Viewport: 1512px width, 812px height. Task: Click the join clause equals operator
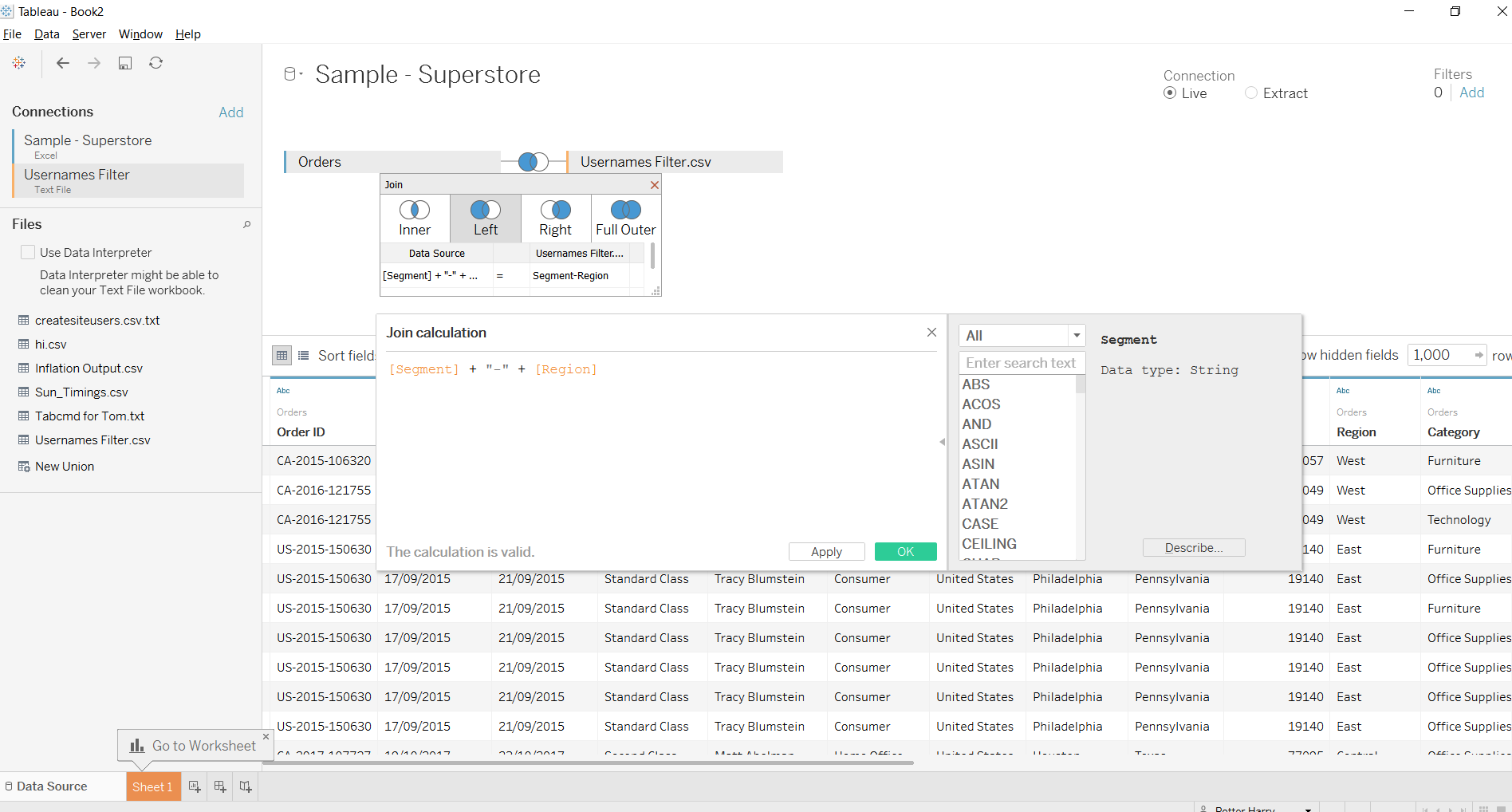pyautogui.click(x=500, y=276)
